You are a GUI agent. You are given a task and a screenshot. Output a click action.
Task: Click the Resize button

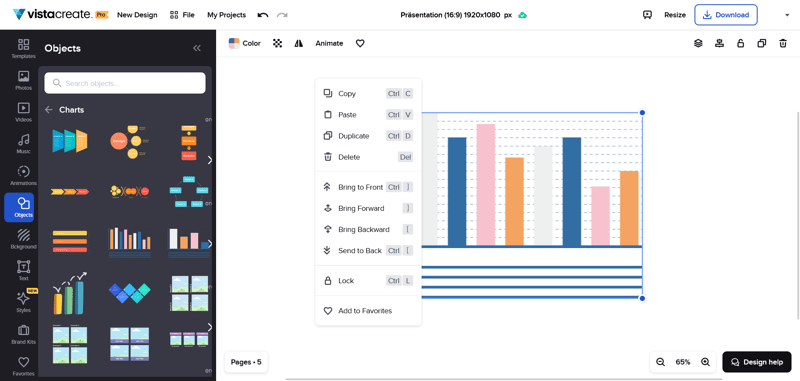[x=675, y=15]
